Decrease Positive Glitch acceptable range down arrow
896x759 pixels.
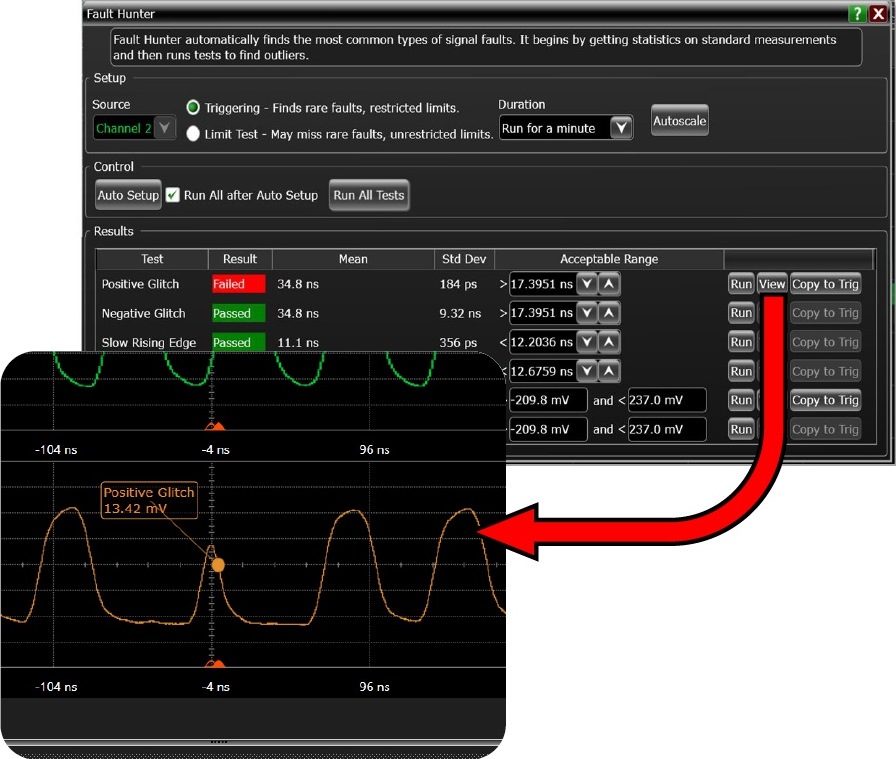coord(587,284)
